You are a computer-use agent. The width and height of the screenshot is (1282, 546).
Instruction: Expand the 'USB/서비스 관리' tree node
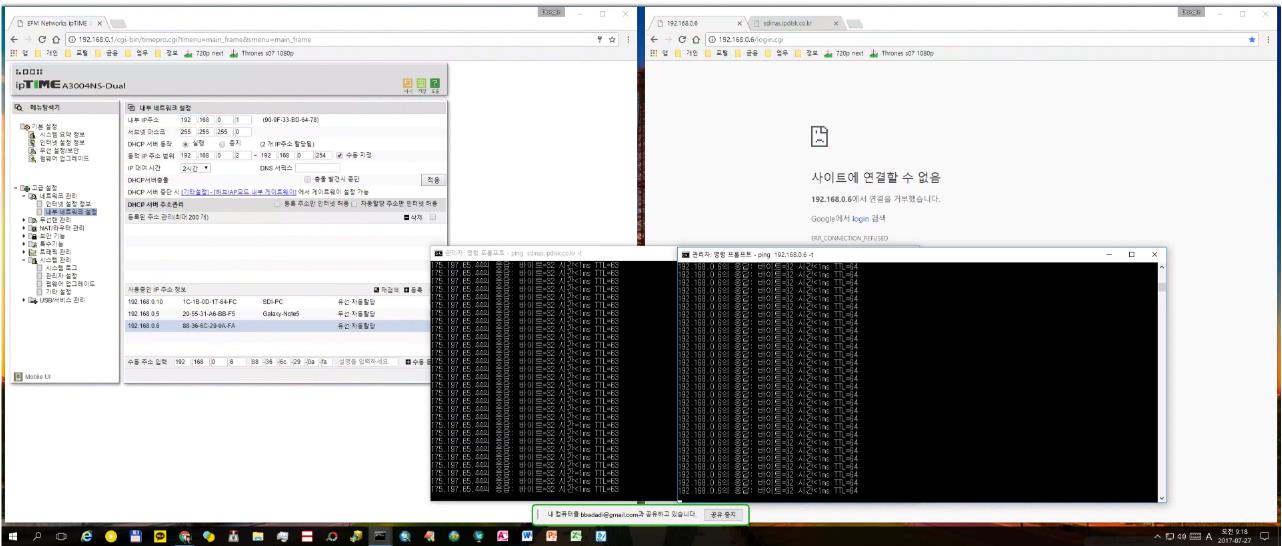click(24, 300)
